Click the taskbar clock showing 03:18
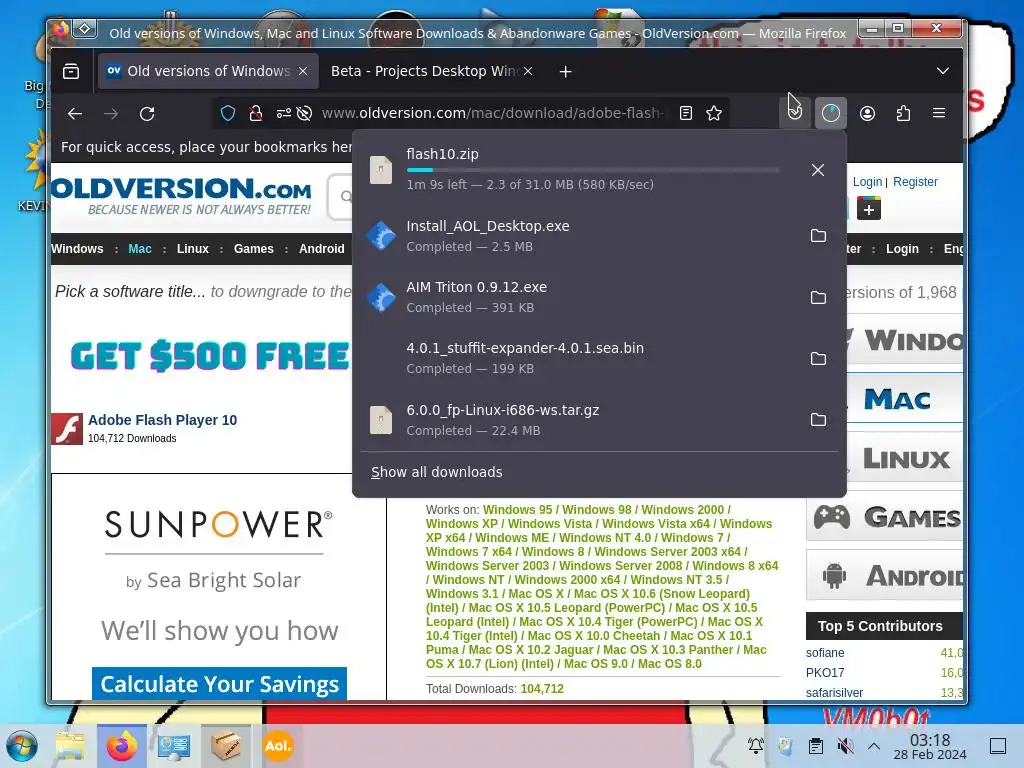1024x768 pixels. click(x=930, y=746)
